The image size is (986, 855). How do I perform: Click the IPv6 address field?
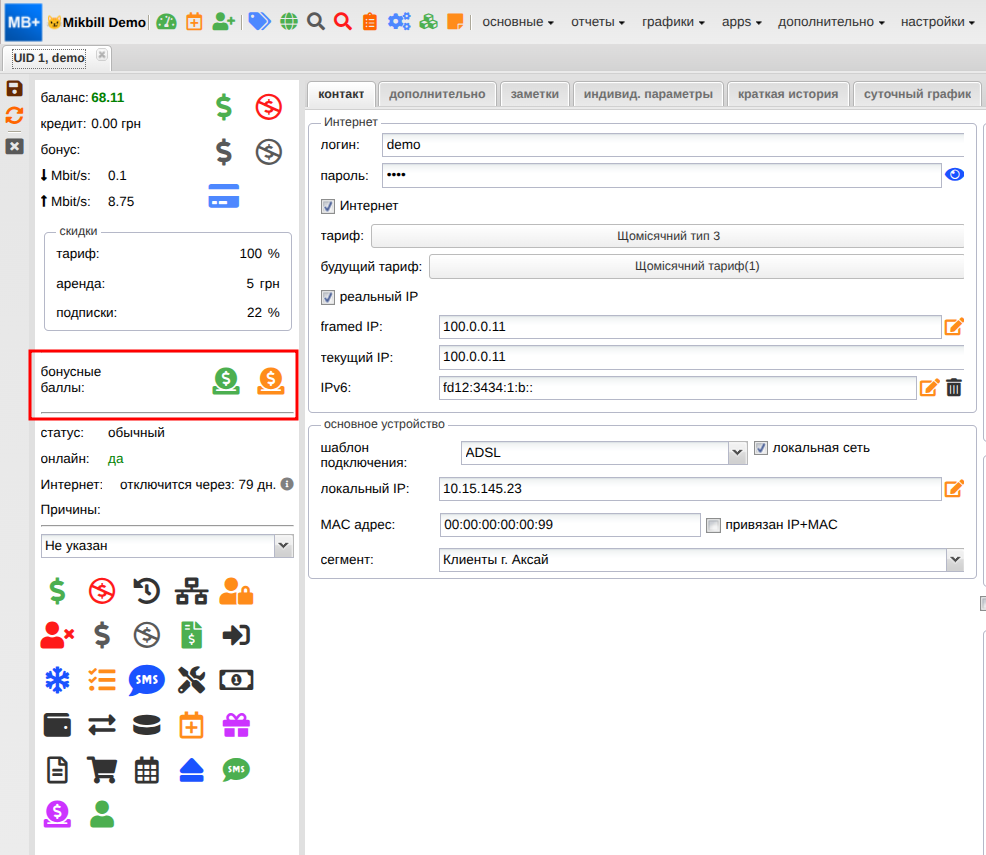point(677,388)
